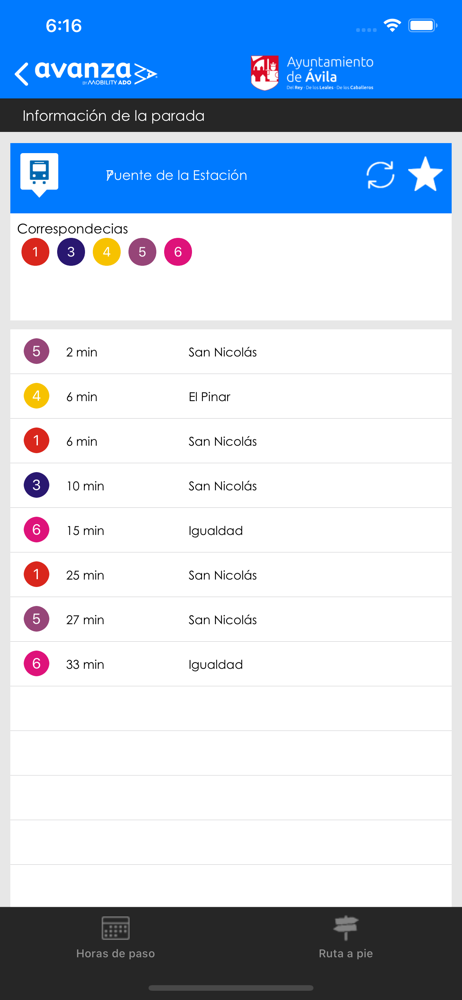Open line 5 arrival in 2 min
Image resolution: width=462 pixels, height=1000 pixels.
231,352
